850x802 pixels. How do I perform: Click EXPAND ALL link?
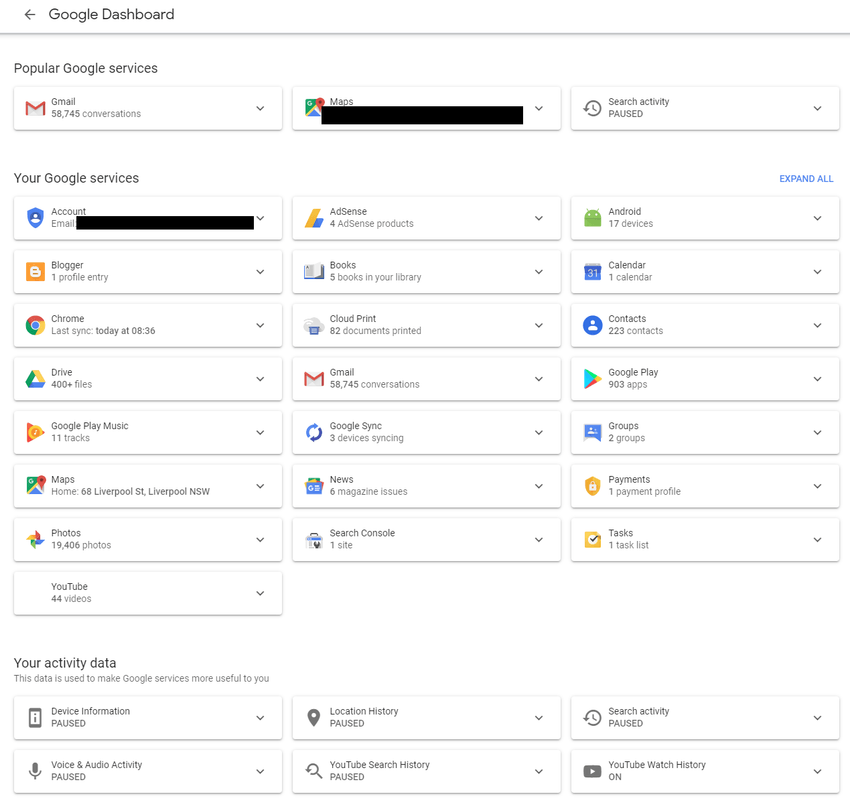806,178
